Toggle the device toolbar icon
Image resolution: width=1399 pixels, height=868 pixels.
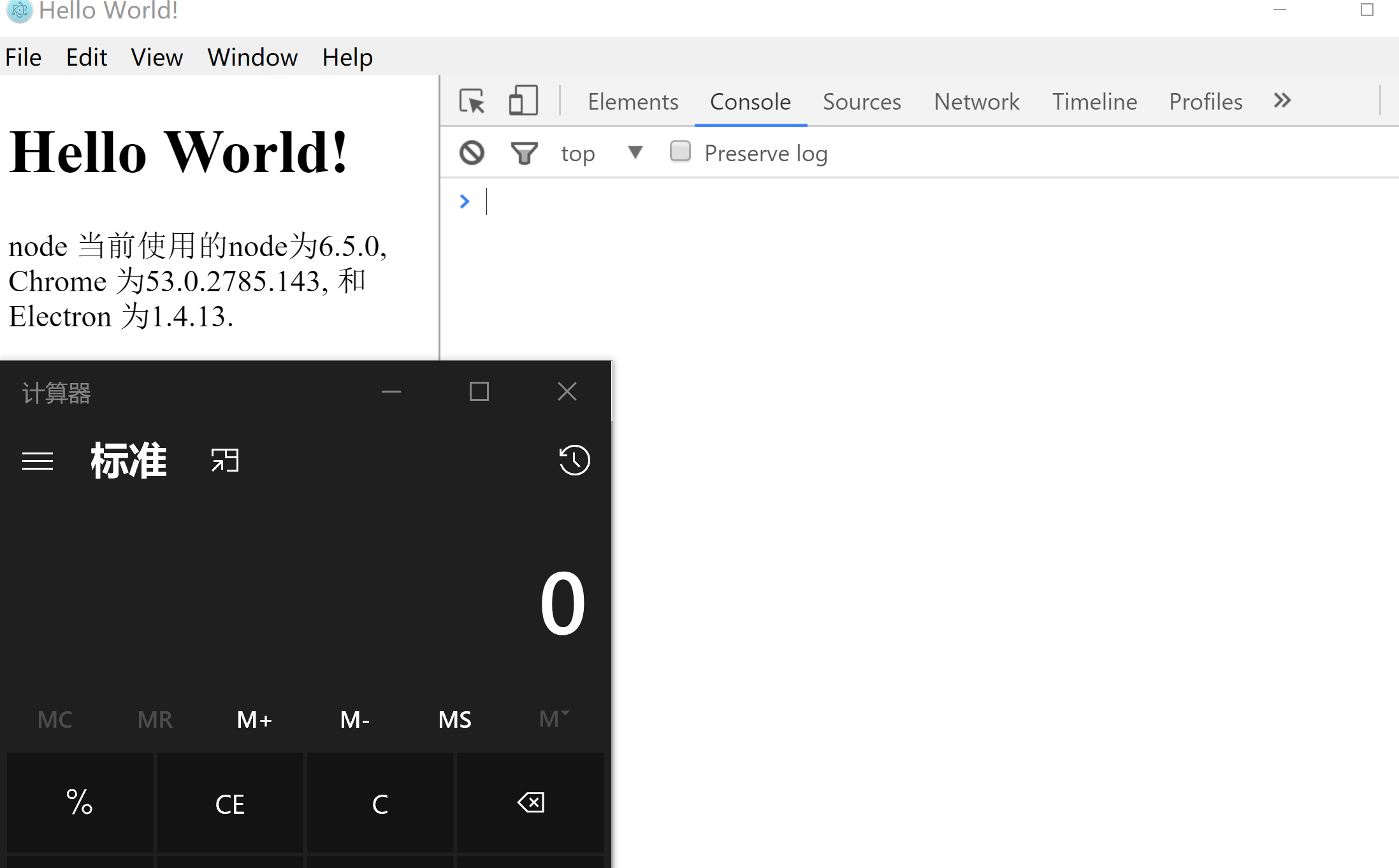523,101
